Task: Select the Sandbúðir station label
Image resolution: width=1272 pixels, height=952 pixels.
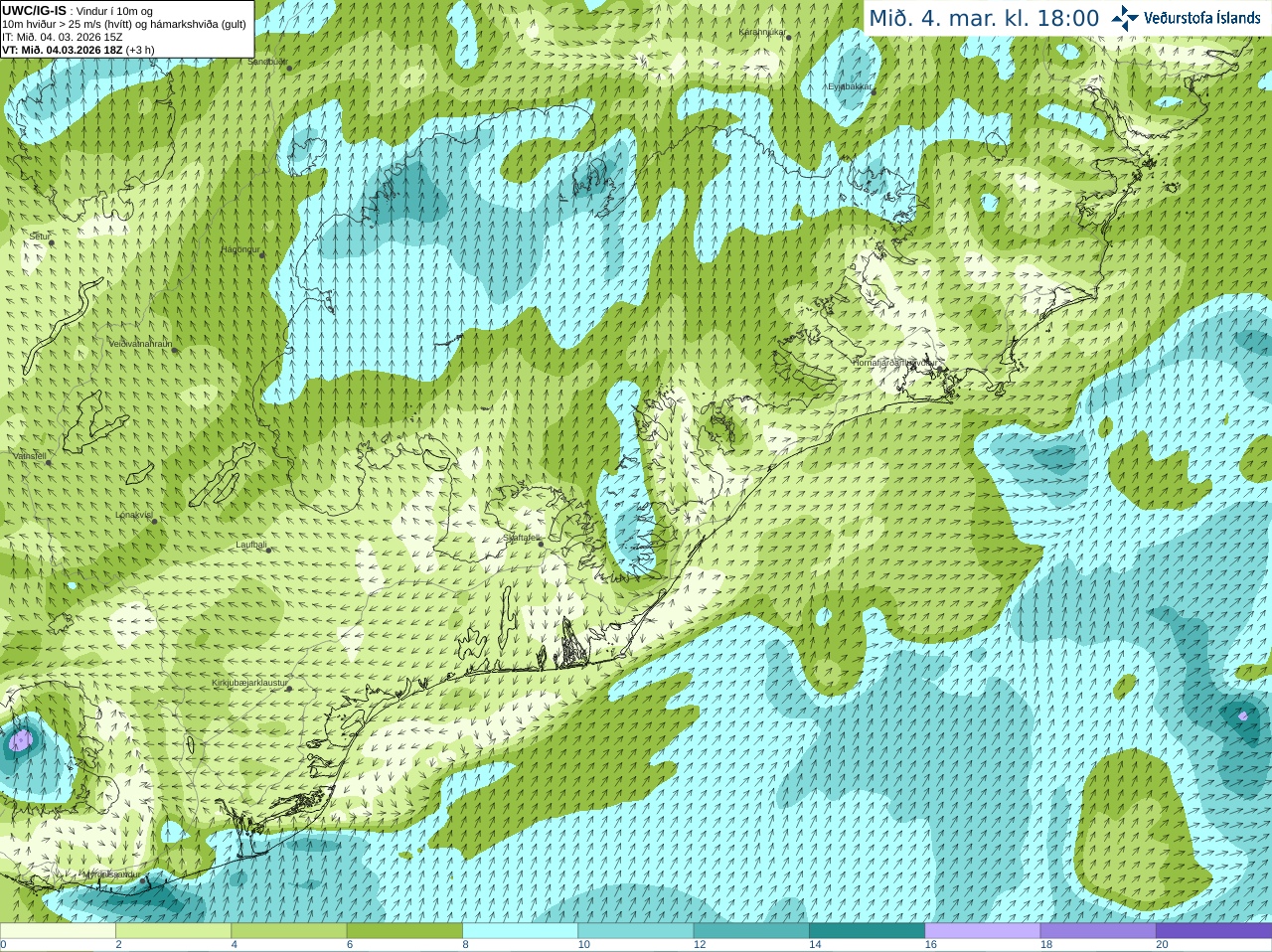Action: (267, 62)
